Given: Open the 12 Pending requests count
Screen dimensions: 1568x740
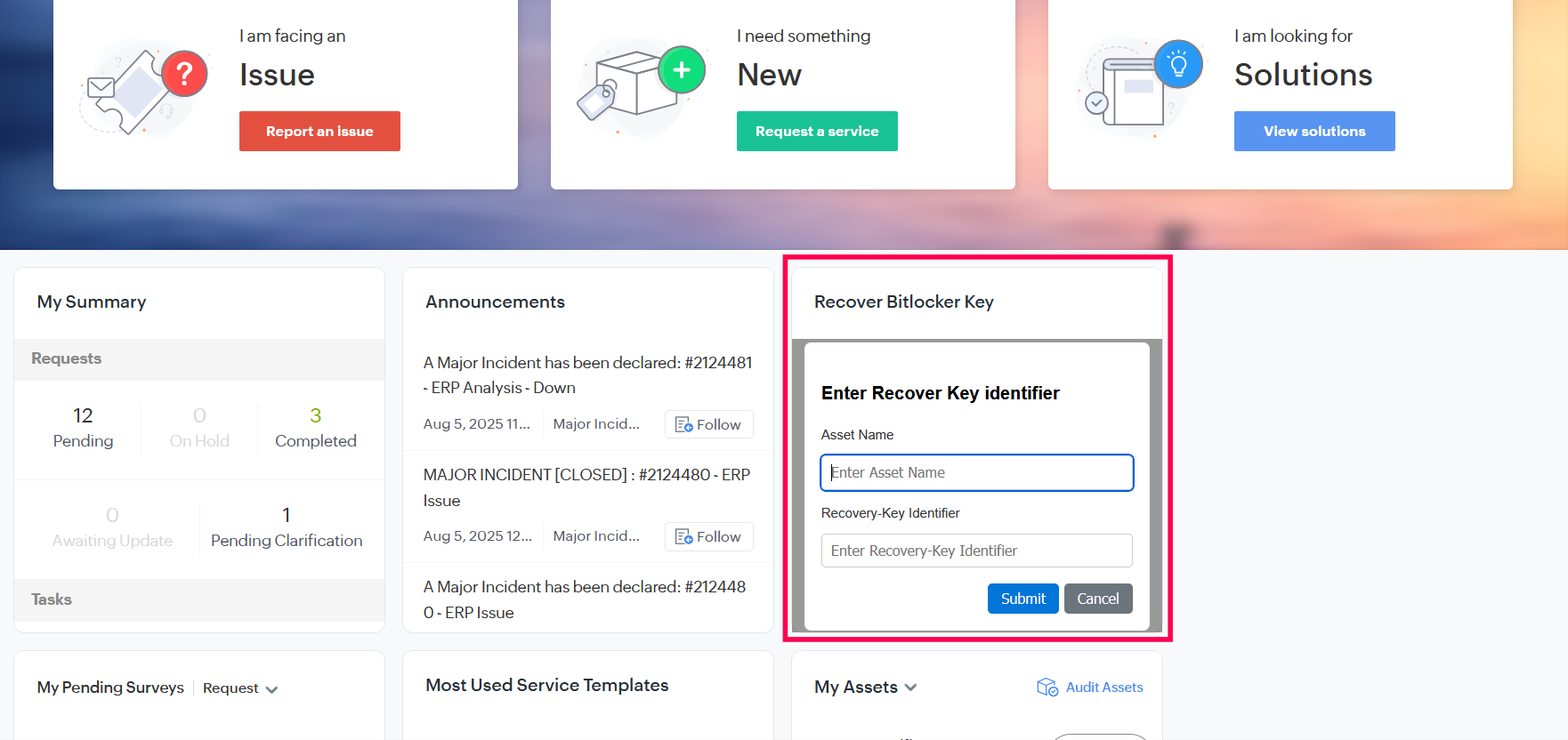Looking at the screenshot, I should (83, 428).
